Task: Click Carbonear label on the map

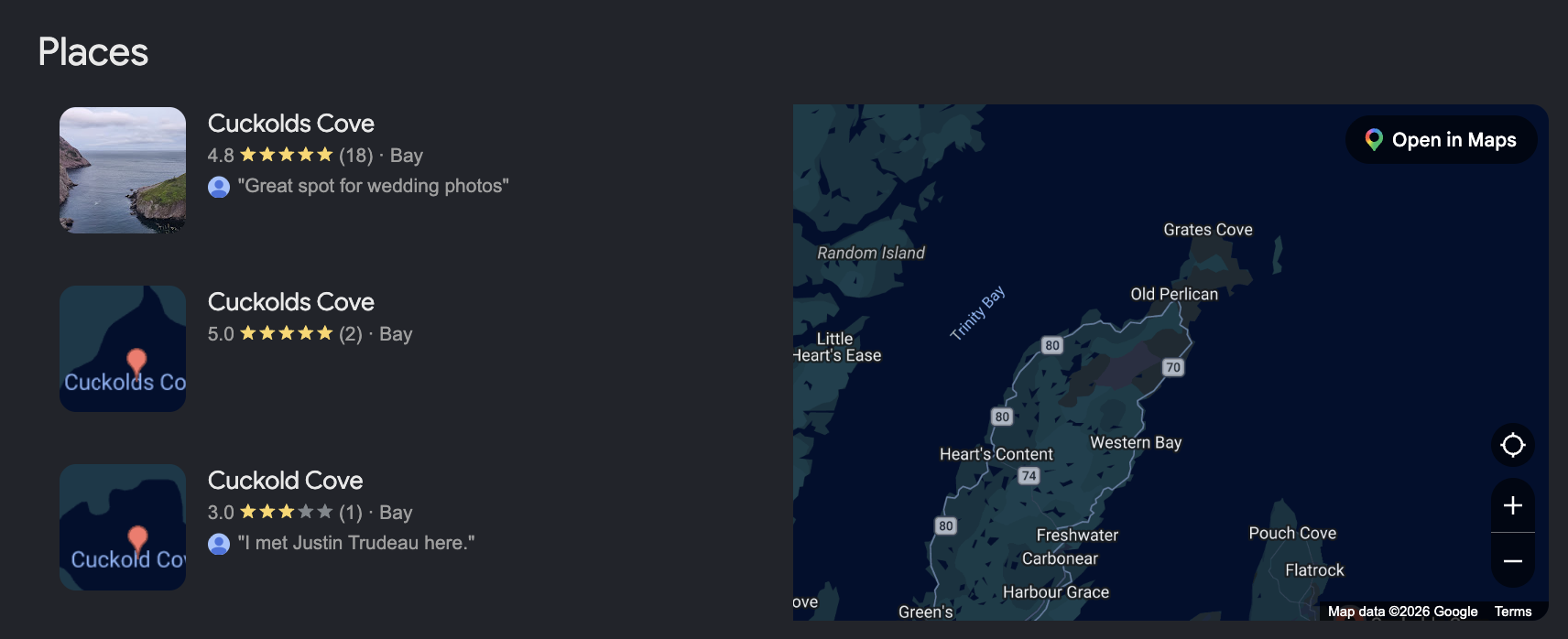Action: pyautogui.click(x=1060, y=558)
